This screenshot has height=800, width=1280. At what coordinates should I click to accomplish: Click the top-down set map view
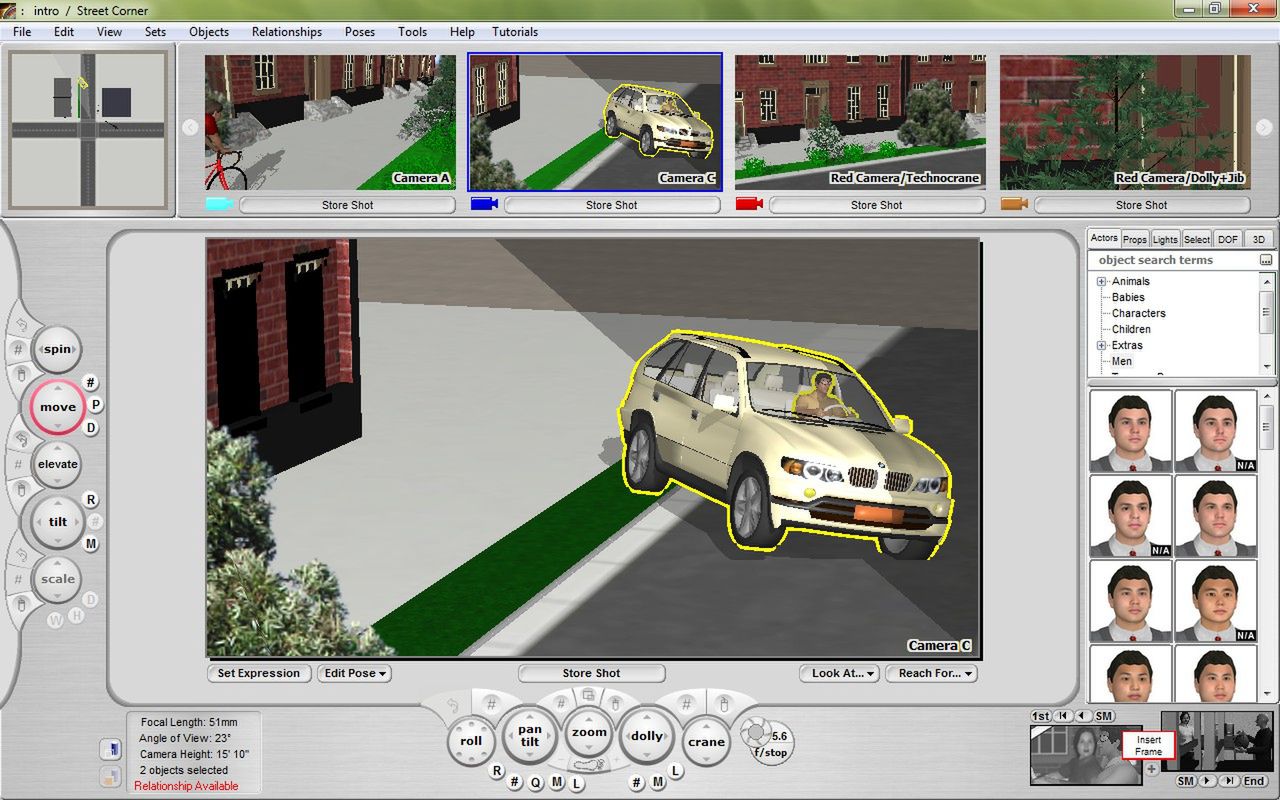tap(88, 129)
